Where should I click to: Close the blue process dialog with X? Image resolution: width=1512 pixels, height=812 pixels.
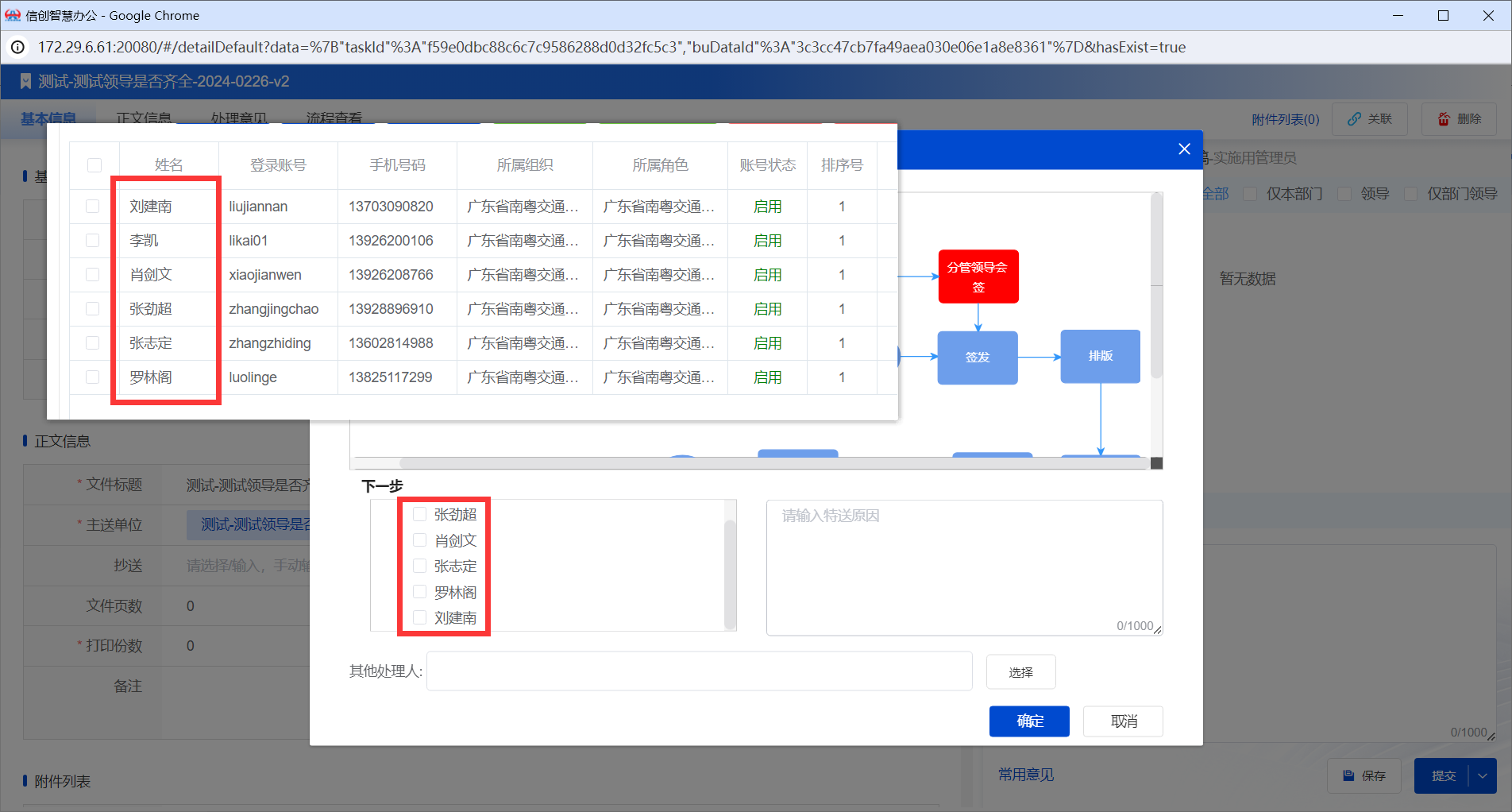click(x=1184, y=149)
